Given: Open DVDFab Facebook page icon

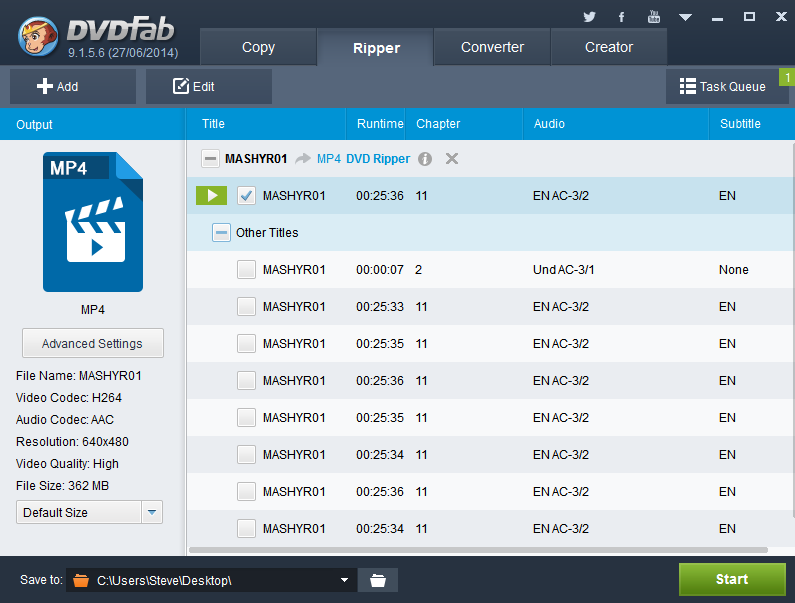Looking at the screenshot, I should click(x=621, y=17).
